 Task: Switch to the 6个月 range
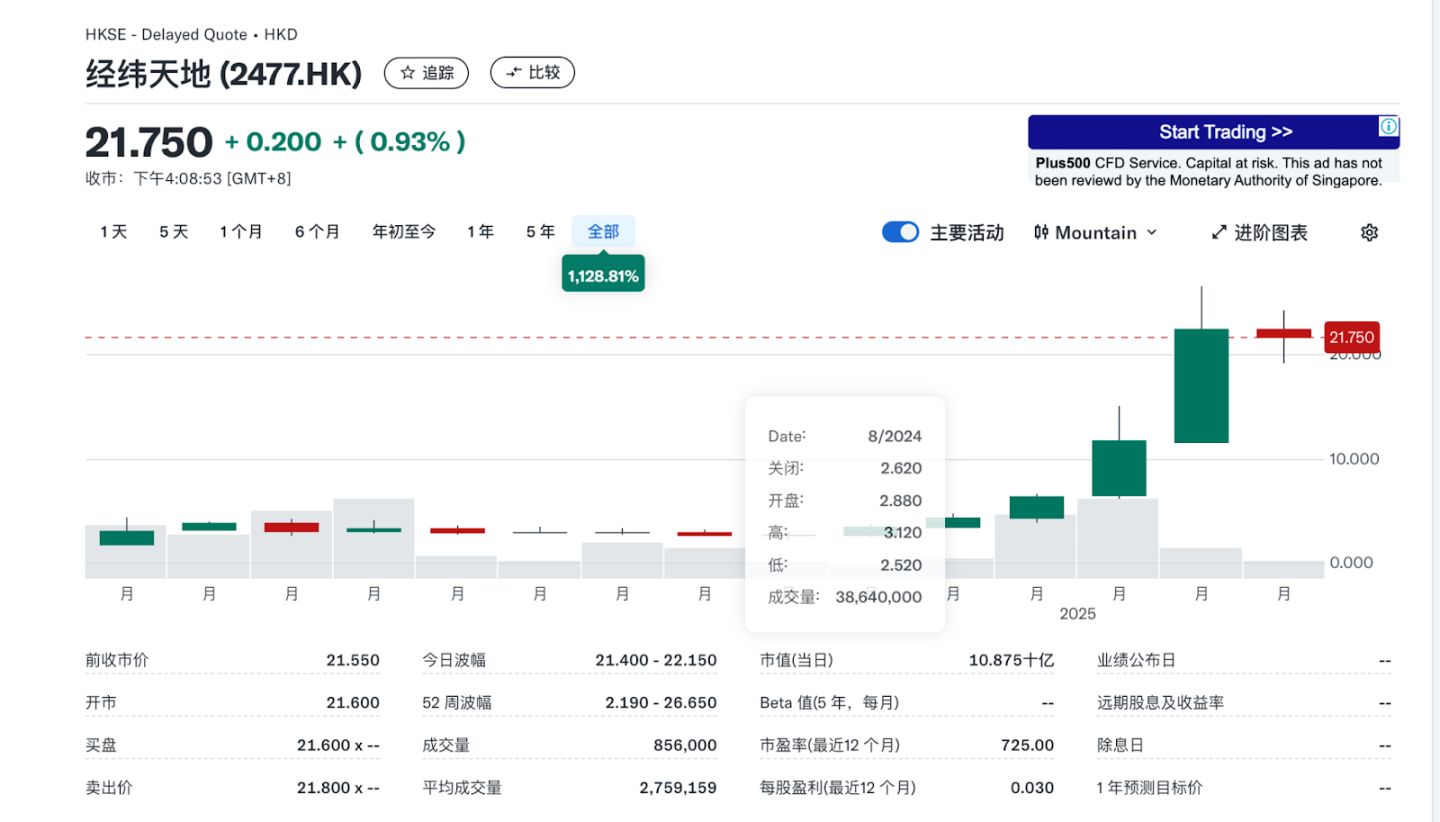317,232
